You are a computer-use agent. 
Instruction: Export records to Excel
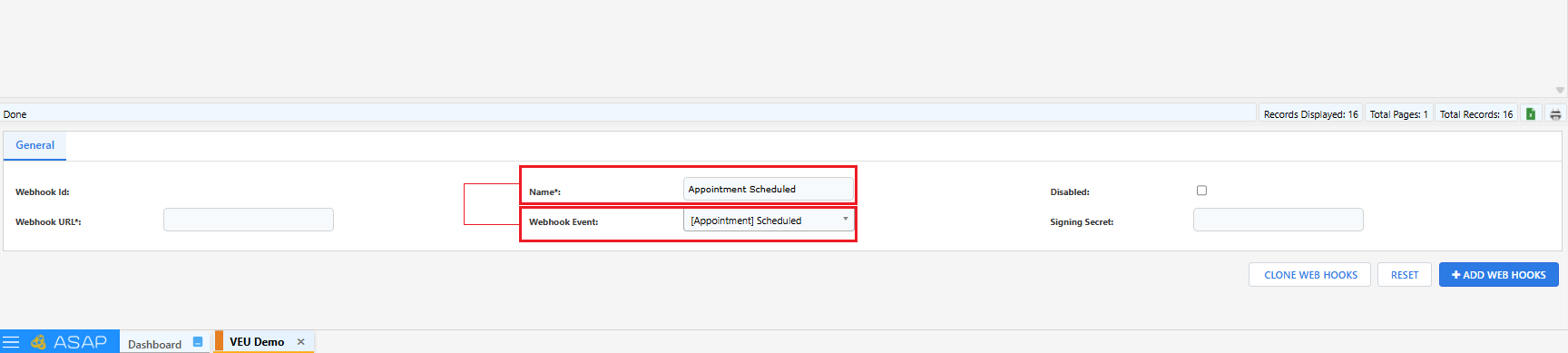pyautogui.click(x=1531, y=114)
